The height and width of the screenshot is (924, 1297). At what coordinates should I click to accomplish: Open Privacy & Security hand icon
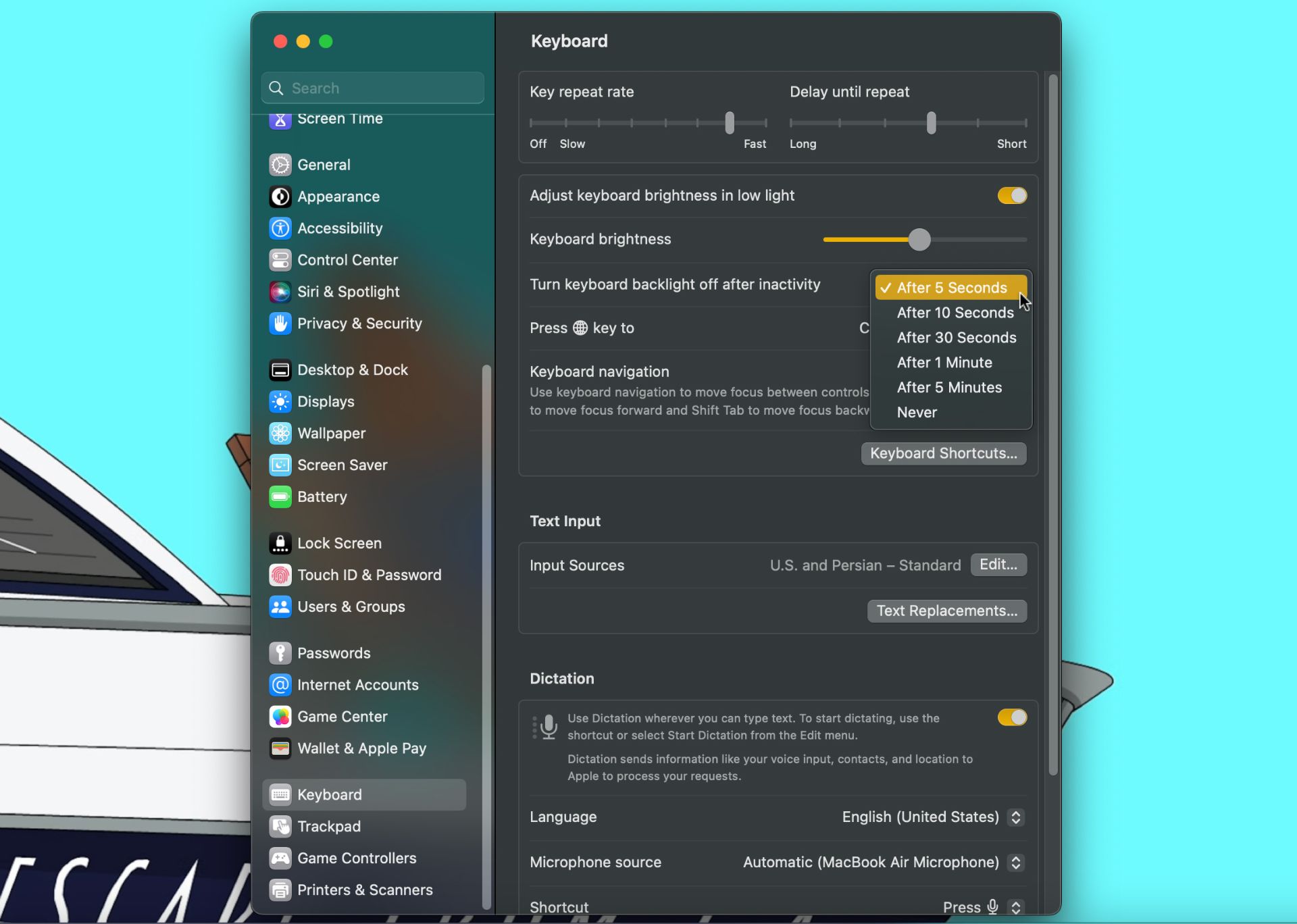280,324
